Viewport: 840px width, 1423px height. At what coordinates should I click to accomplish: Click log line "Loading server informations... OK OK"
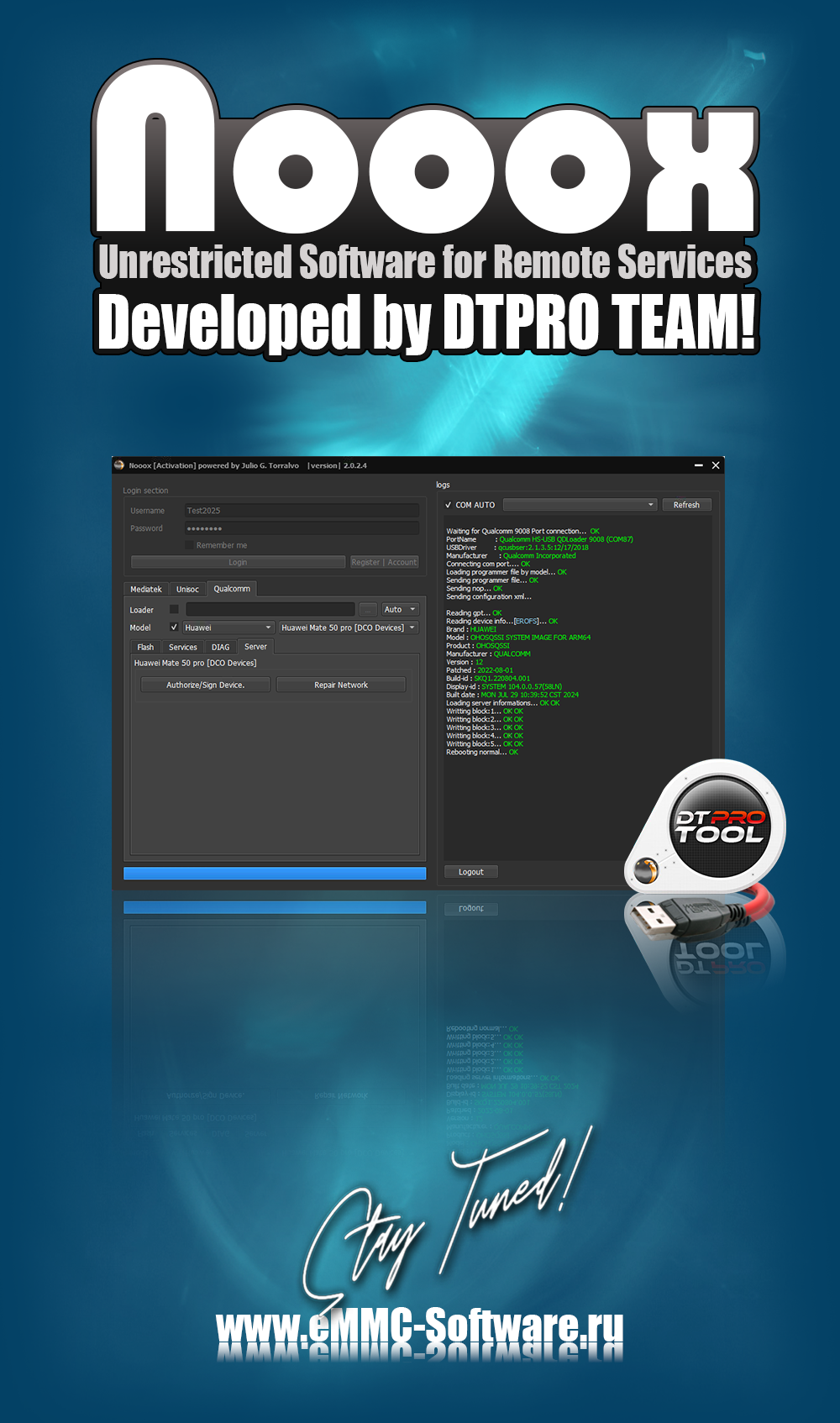pos(503,703)
